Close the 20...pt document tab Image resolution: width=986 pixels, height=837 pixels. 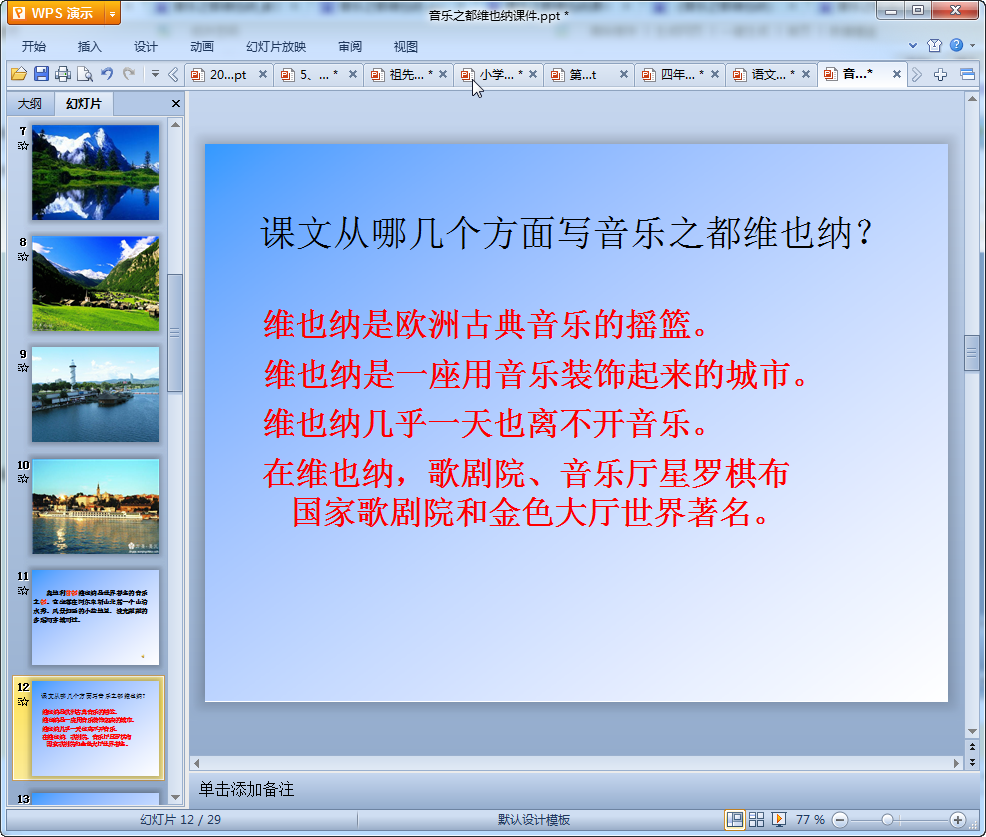point(263,74)
